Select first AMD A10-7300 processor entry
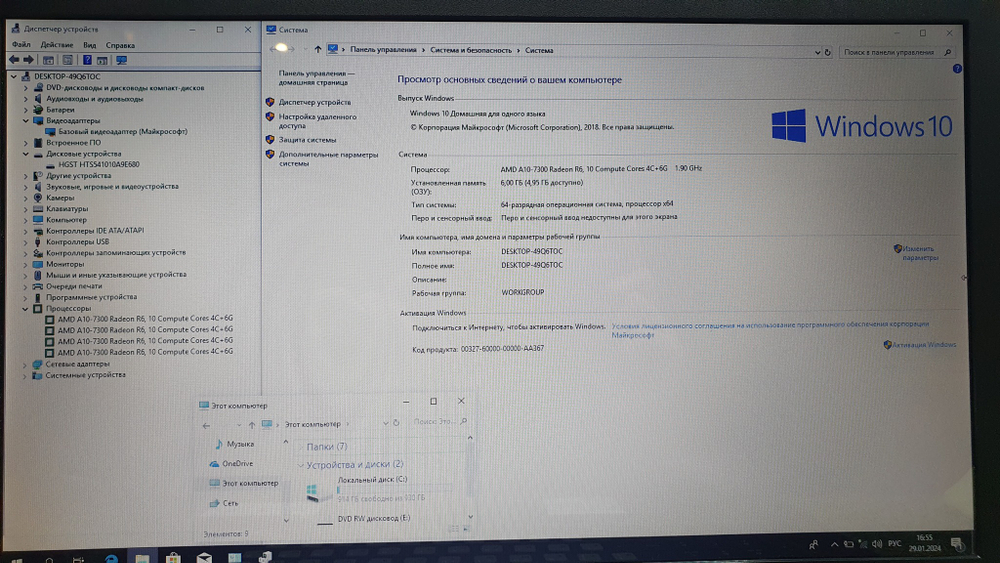This screenshot has height=563, width=1000. point(145,318)
